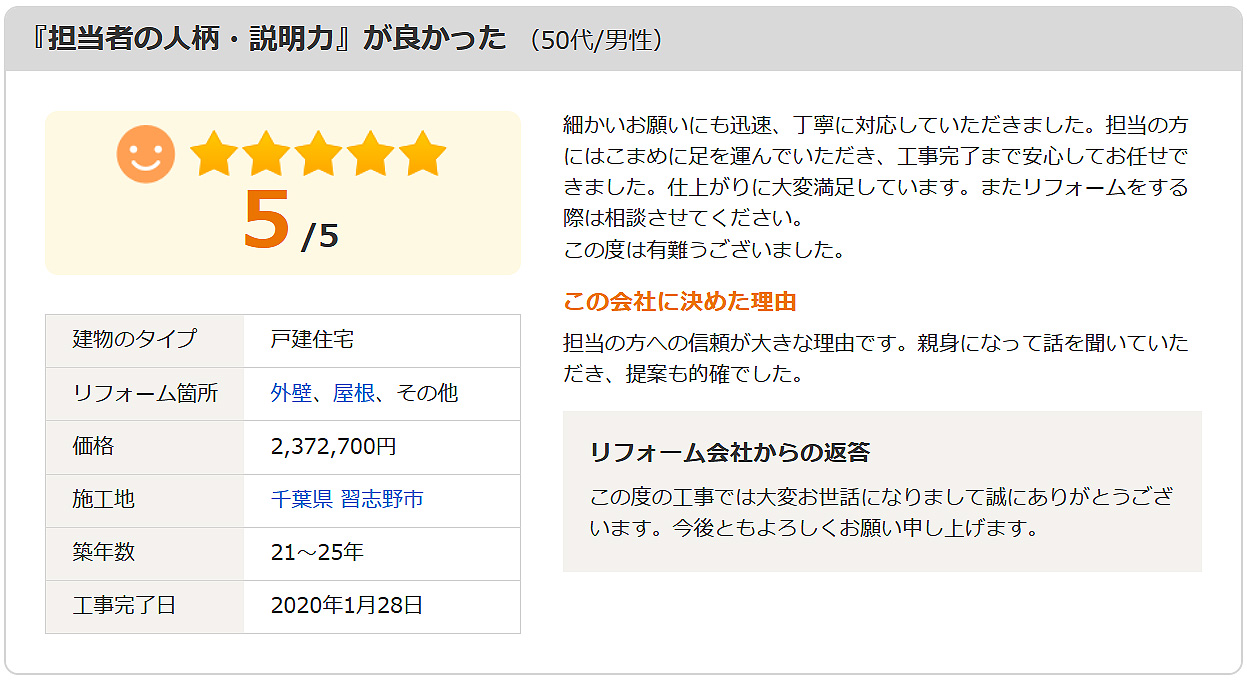
Task: Open the 屋根 reform location link
Action: click(354, 393)
